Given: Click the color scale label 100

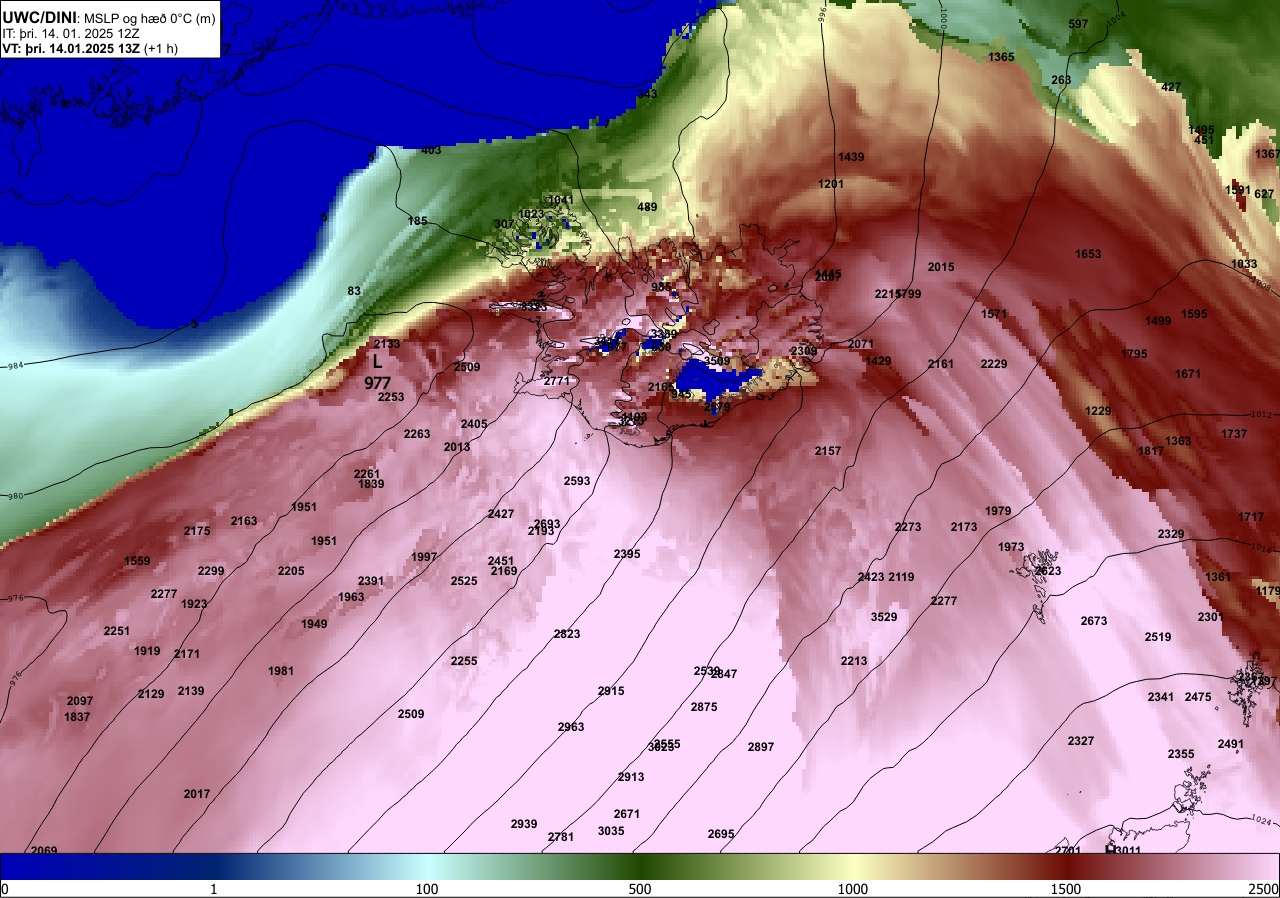Looking at the screenshot, I should [x=427, y=890].
